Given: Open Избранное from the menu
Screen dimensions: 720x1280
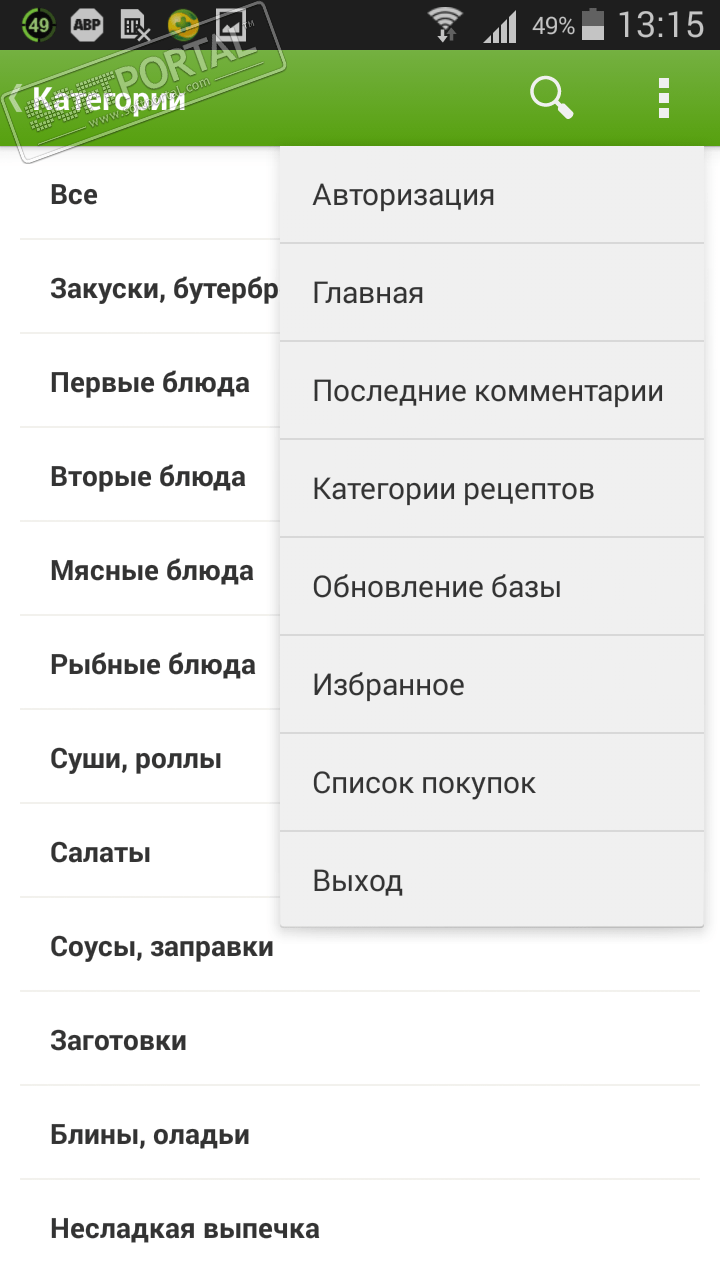Looking at the screenshot, I should pos(491,685).
